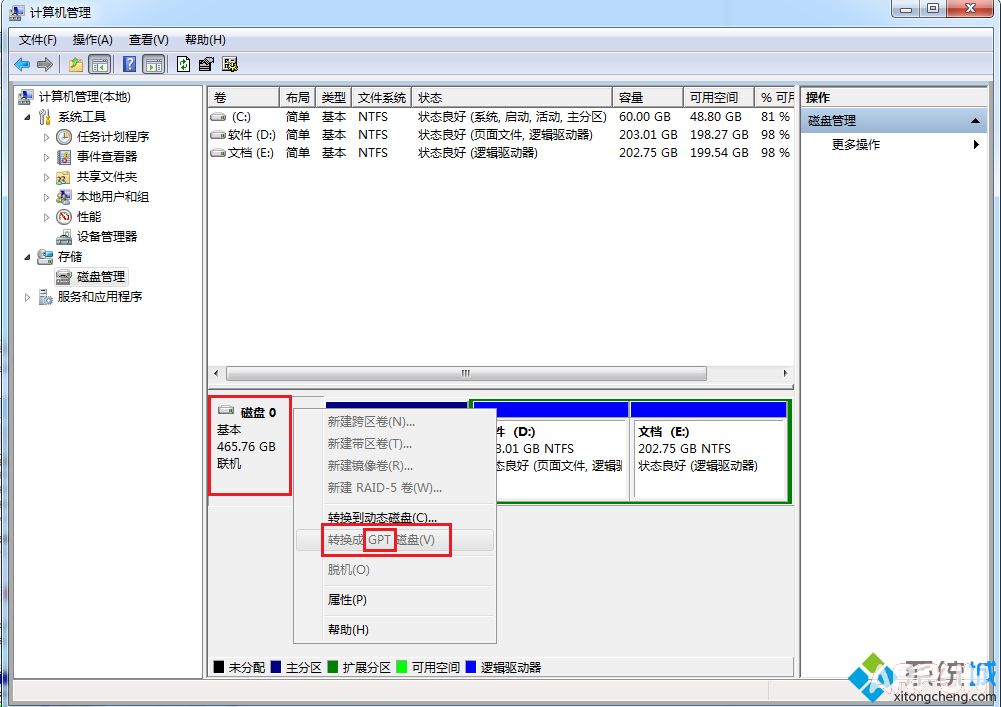Image resolution: width=1001 pixels, height=707 pixels.
Task: Click the Refresh toolbar icon
Action: coord(183,64)
